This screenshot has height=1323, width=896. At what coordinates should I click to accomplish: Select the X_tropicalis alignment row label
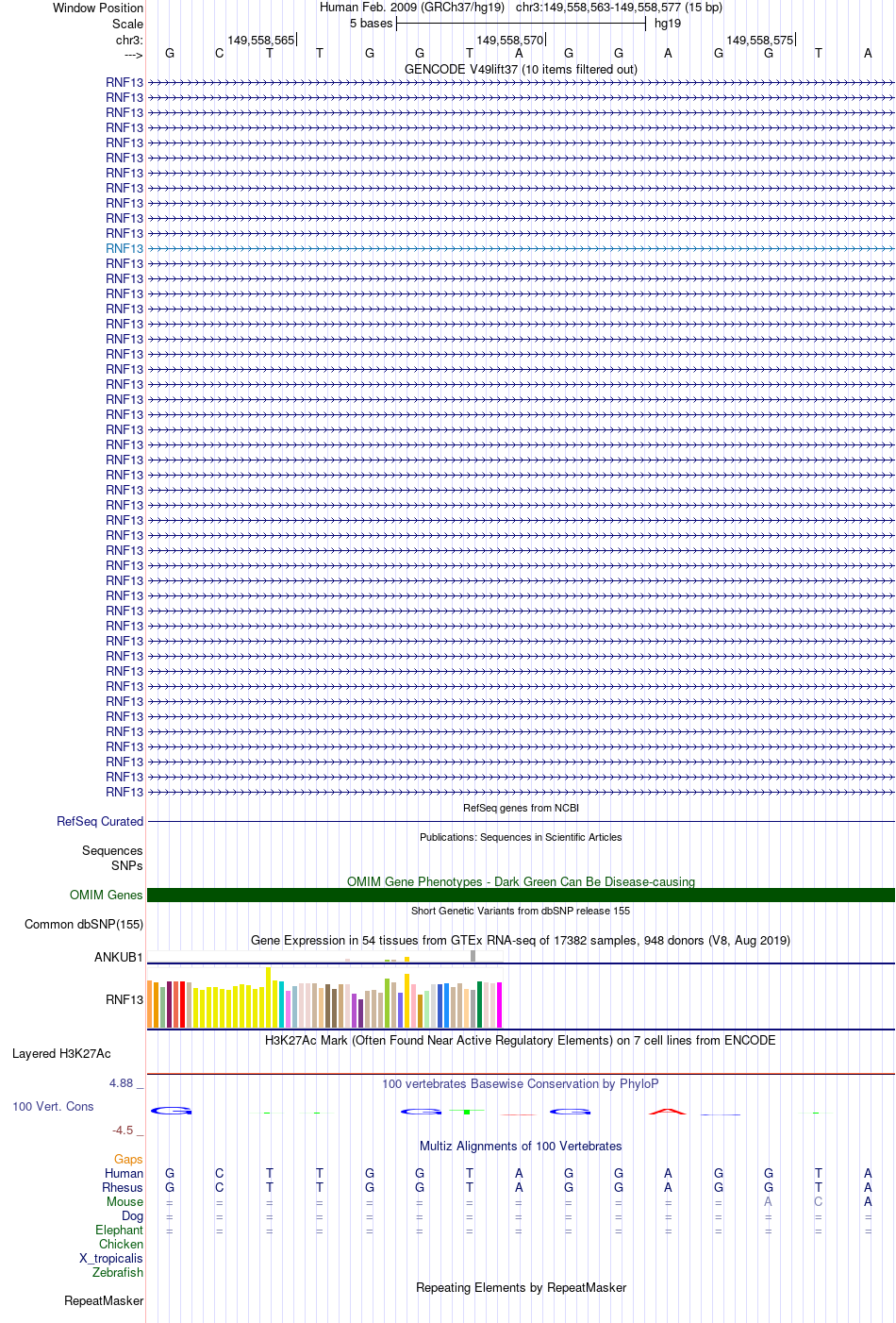[111, 1259]
